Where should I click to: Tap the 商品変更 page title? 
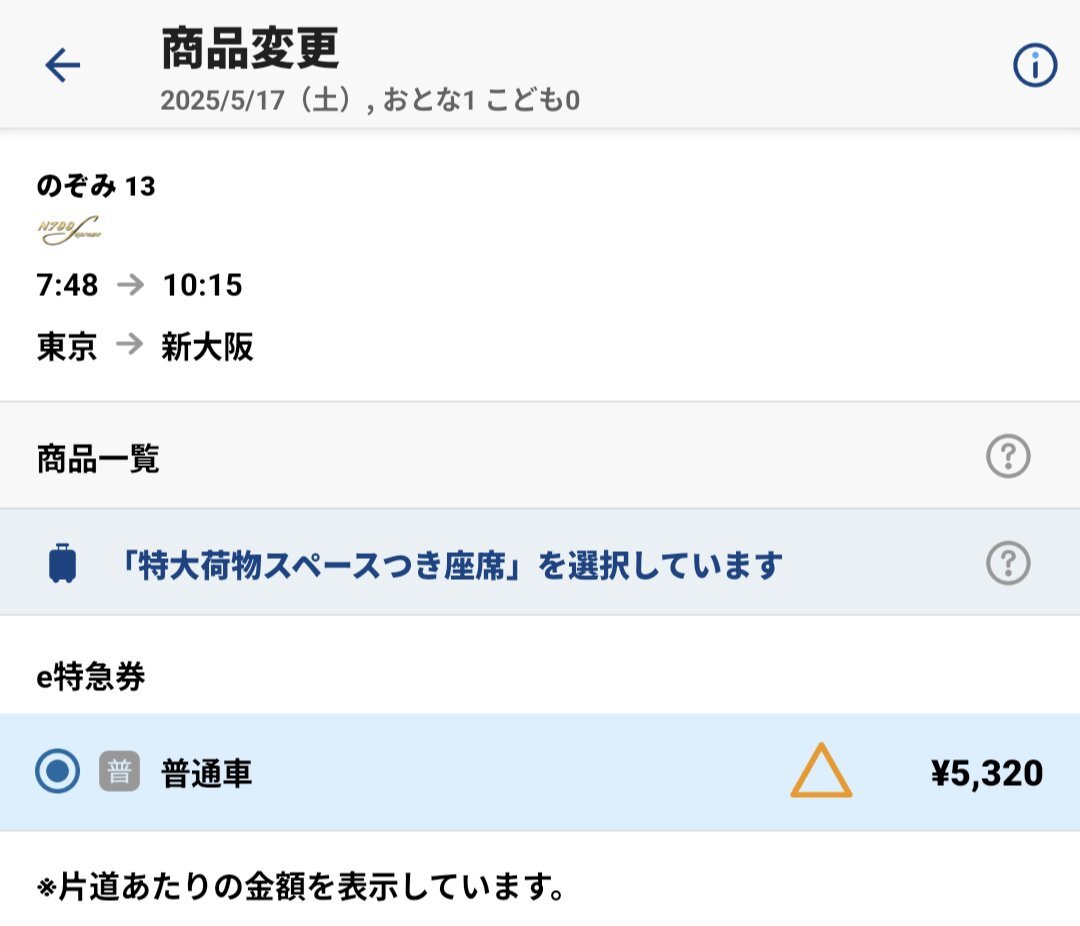pos(250,48)
